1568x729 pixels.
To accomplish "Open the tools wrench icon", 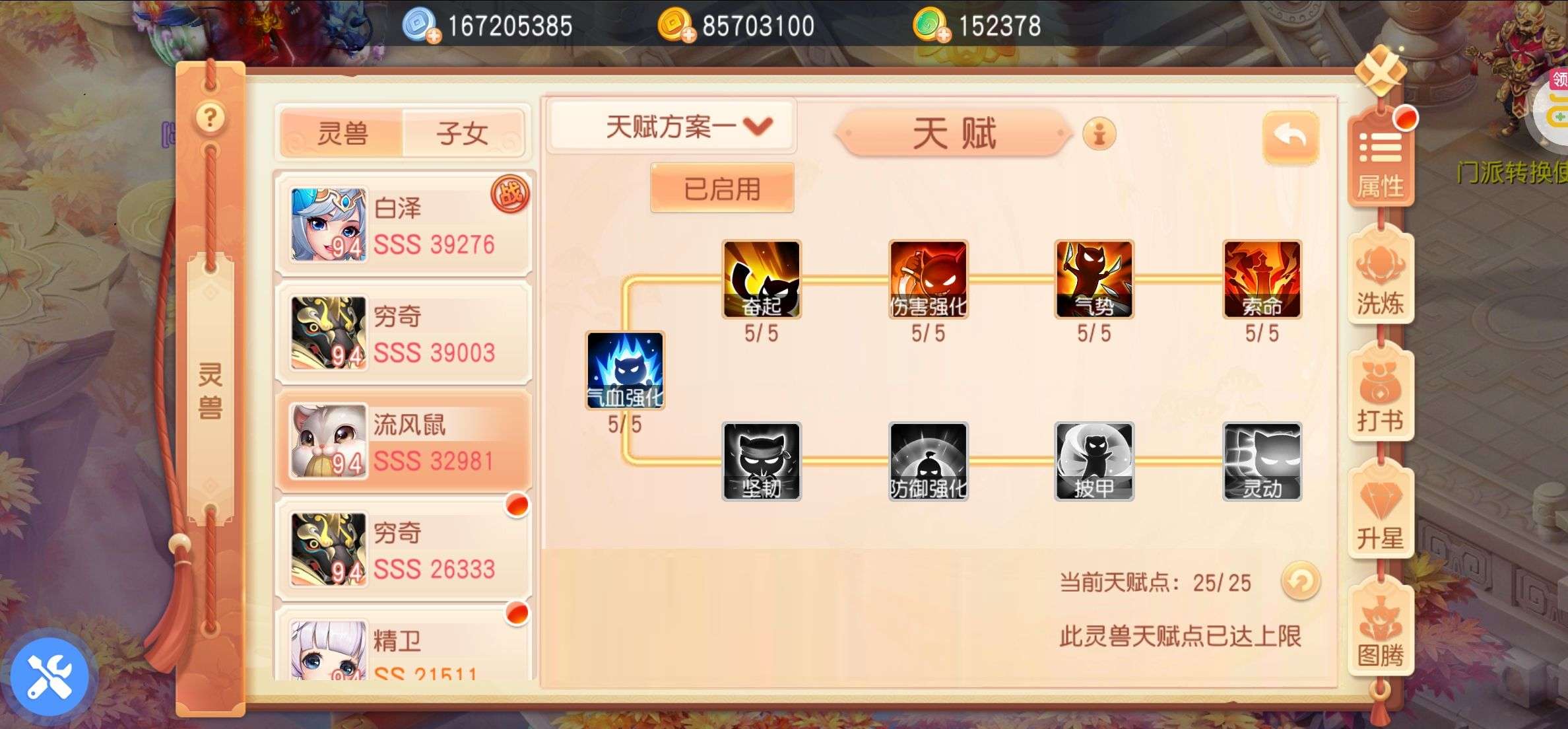I will (49, 677).
